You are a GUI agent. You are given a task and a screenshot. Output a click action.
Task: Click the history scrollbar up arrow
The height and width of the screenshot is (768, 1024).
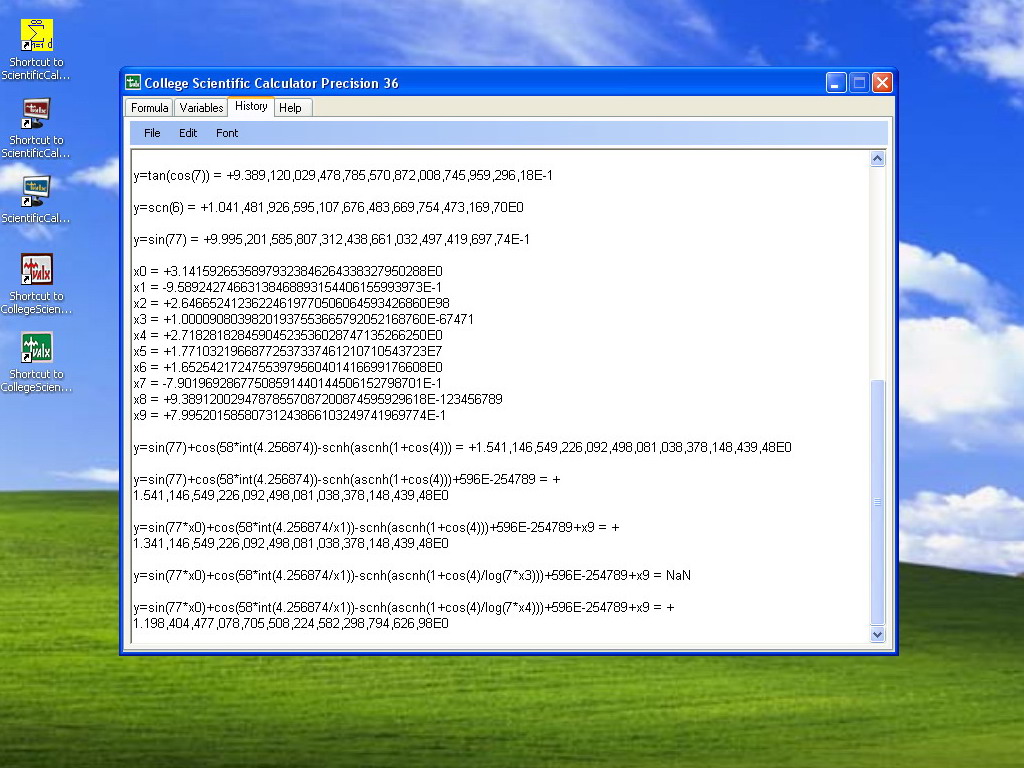point(878,159)
